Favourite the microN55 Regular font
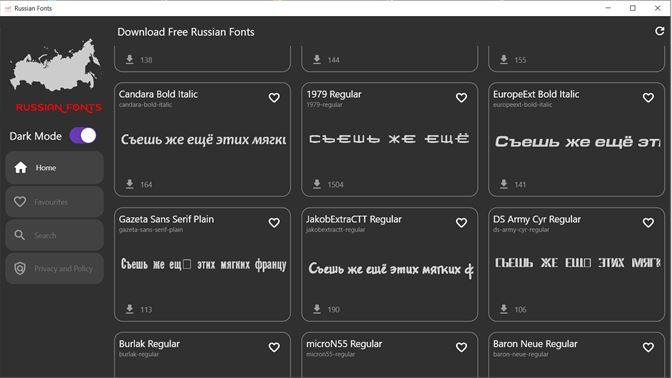 click(x=461, y=347)
